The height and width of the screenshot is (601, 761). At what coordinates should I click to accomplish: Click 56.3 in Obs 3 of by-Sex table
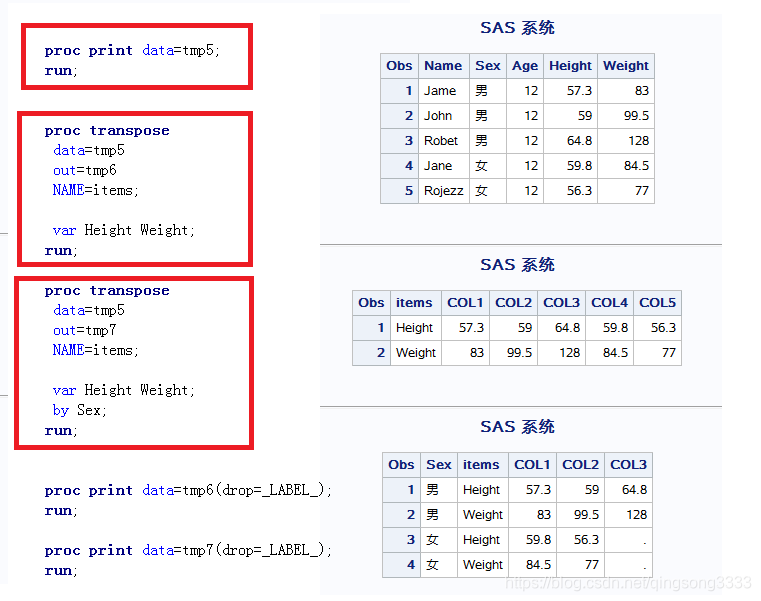click(580, 540)
